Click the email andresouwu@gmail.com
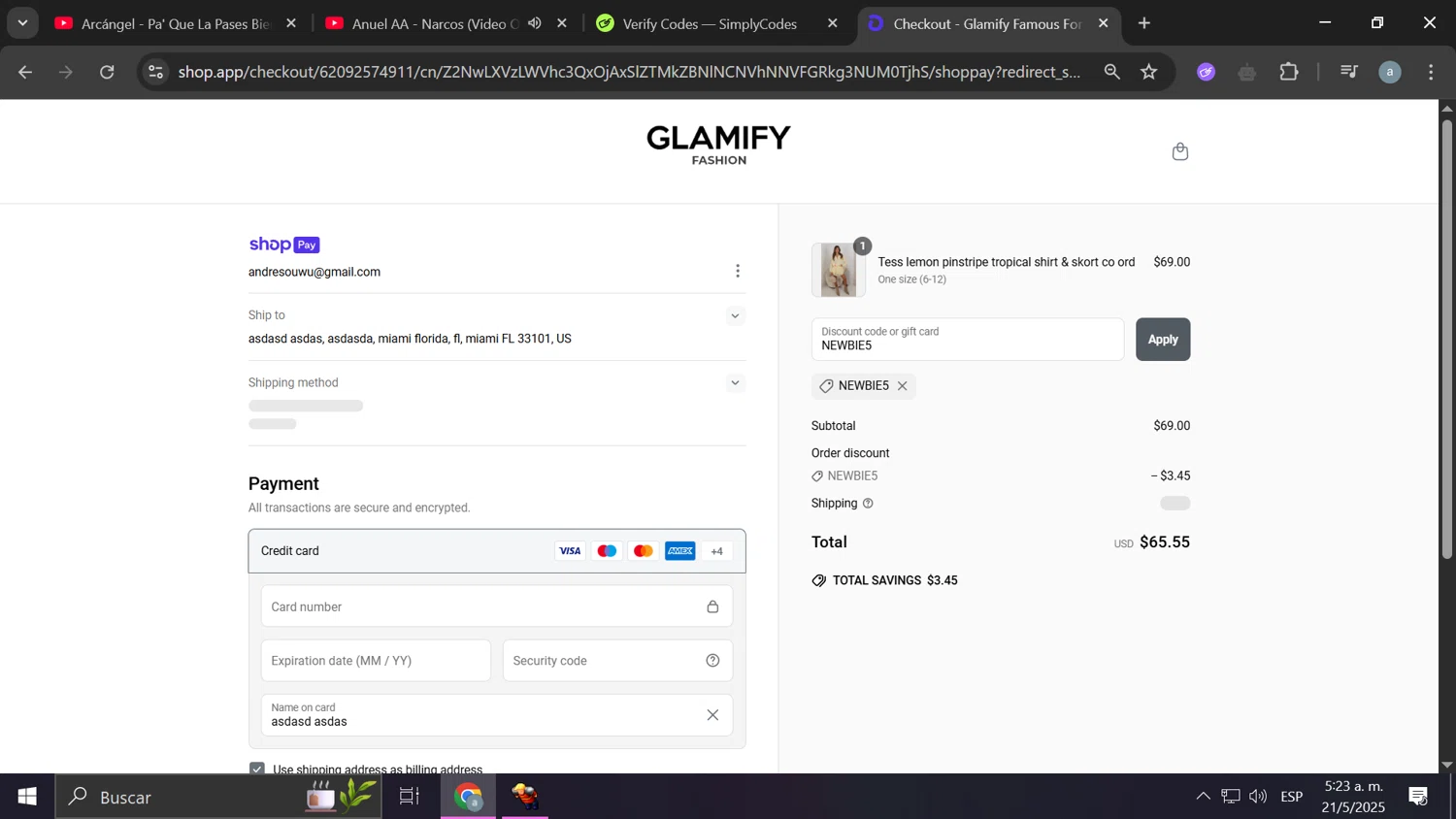Viewport: 1456px width, 819px height. [x=314, y=272]
